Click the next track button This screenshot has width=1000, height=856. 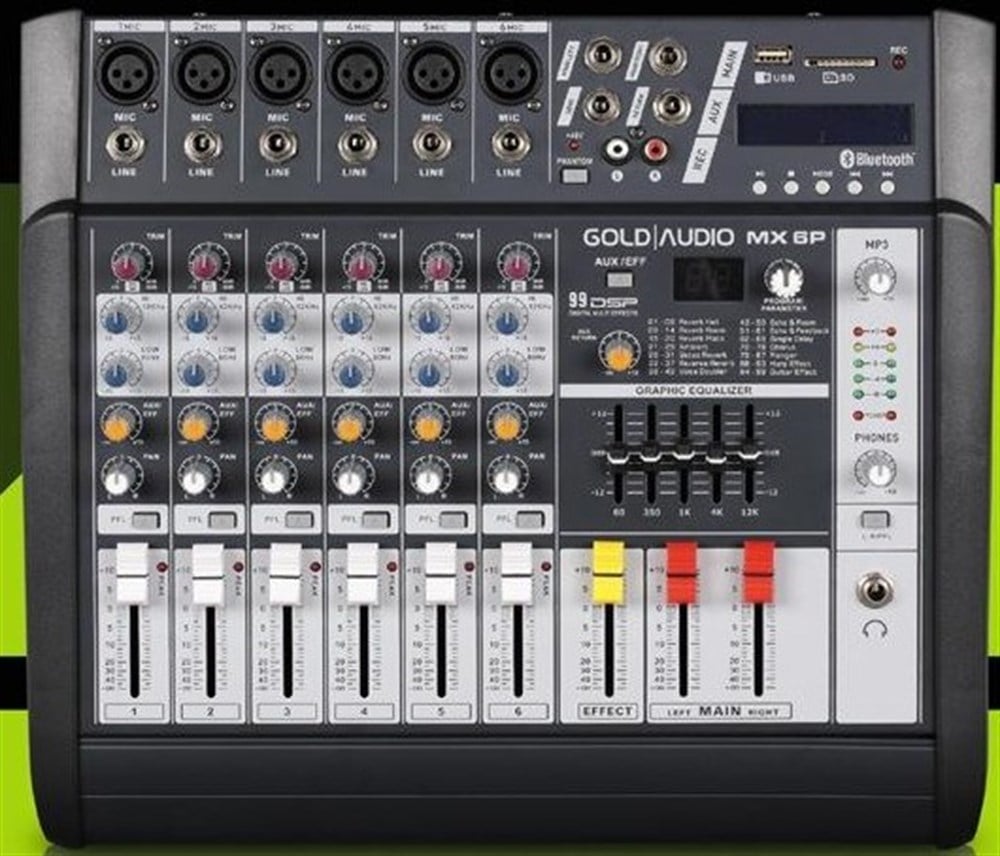click(x=887, y=188)
